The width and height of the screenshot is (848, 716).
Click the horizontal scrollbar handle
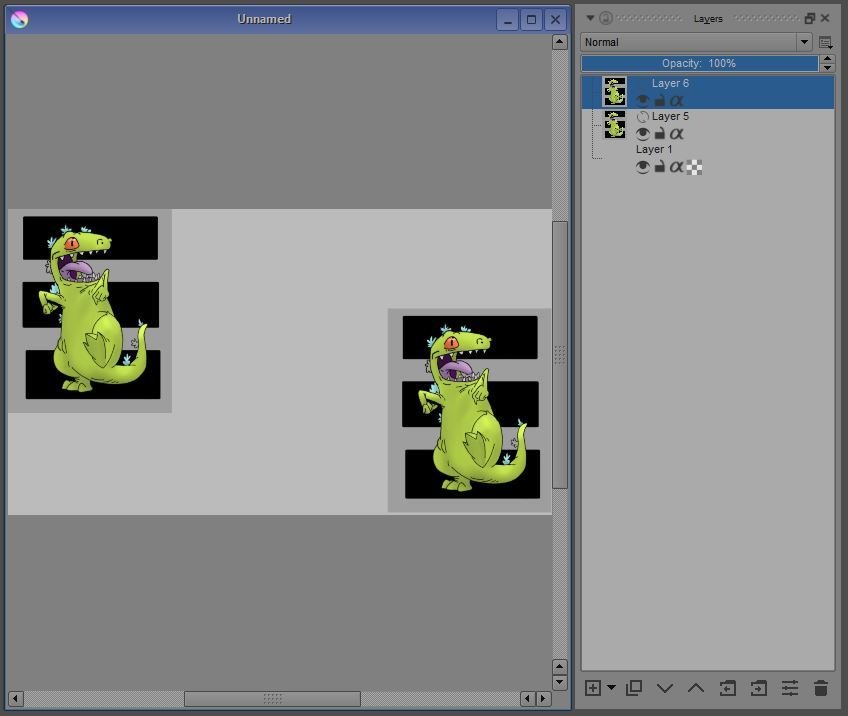point(273,699)
